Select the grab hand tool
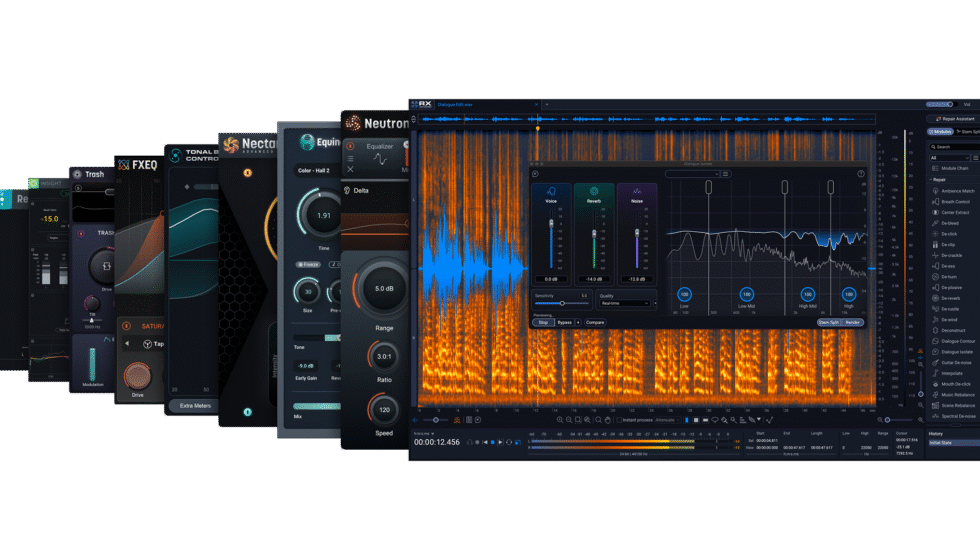980x560 pixels. pos(608,420)
